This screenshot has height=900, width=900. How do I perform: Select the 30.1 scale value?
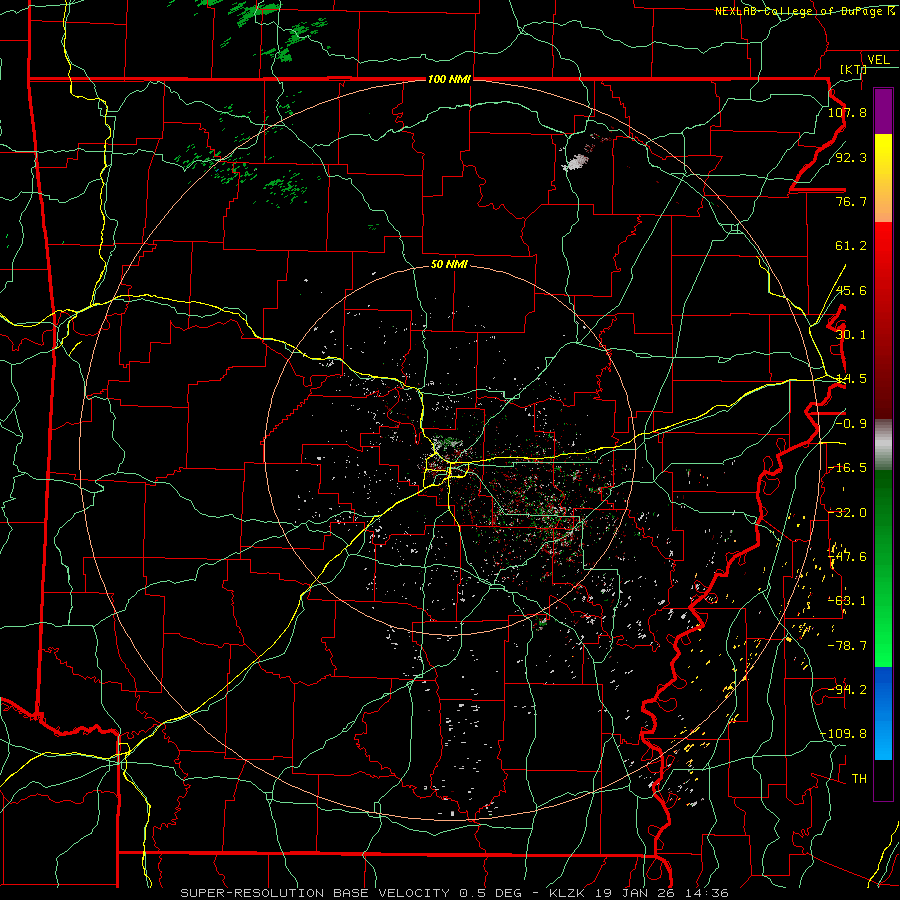[x=851, y=335]
